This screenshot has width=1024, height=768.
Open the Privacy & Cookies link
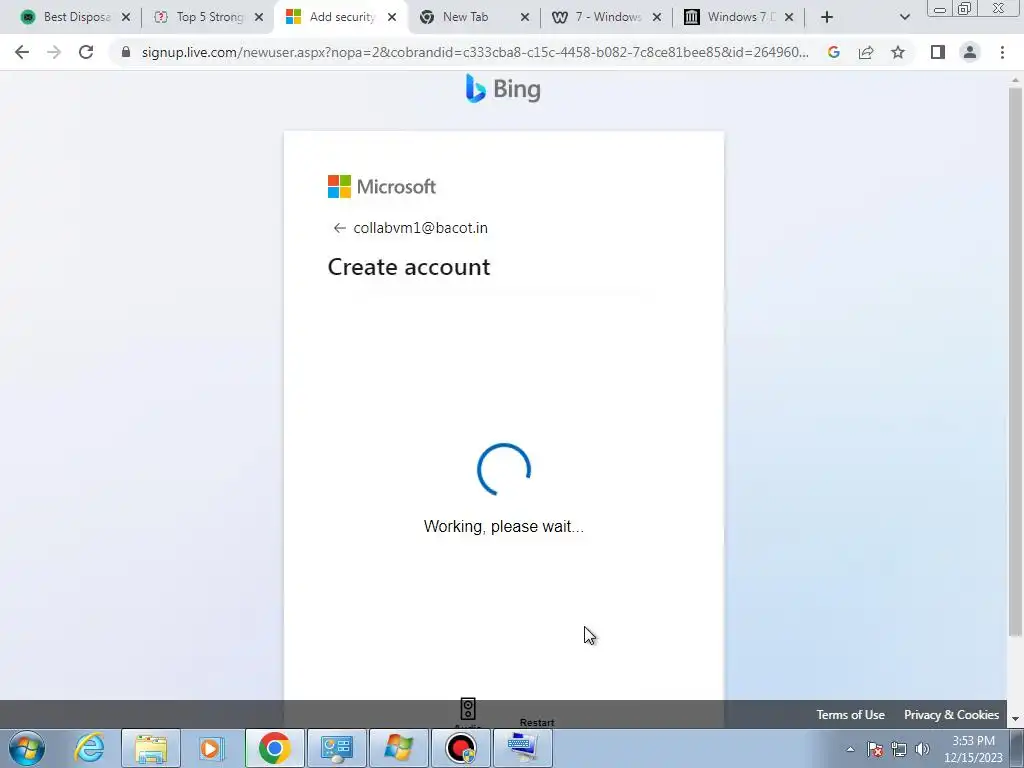[x=952, y=714]
